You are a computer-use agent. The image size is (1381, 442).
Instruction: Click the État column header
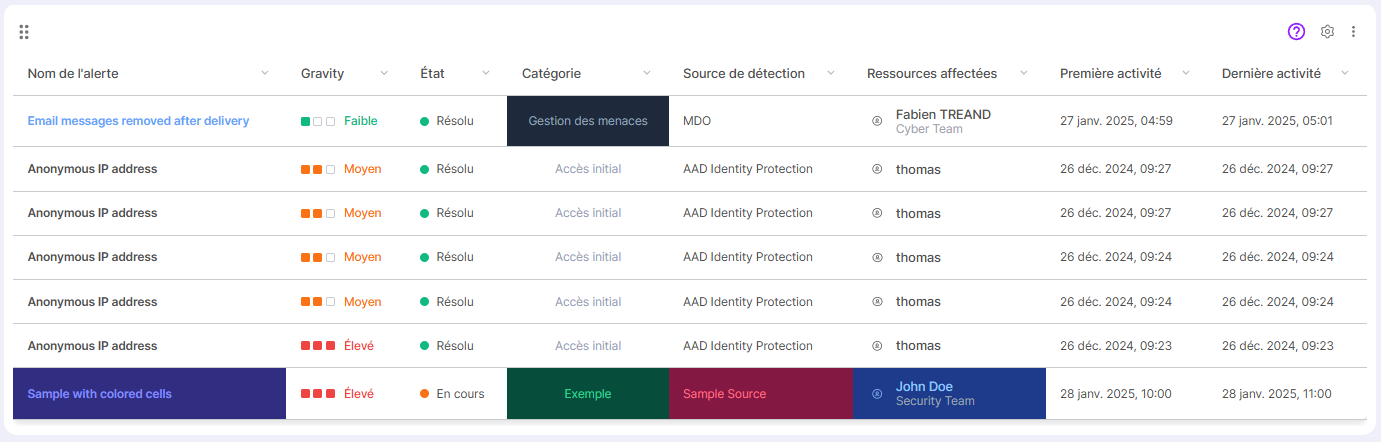coord(432,73)
